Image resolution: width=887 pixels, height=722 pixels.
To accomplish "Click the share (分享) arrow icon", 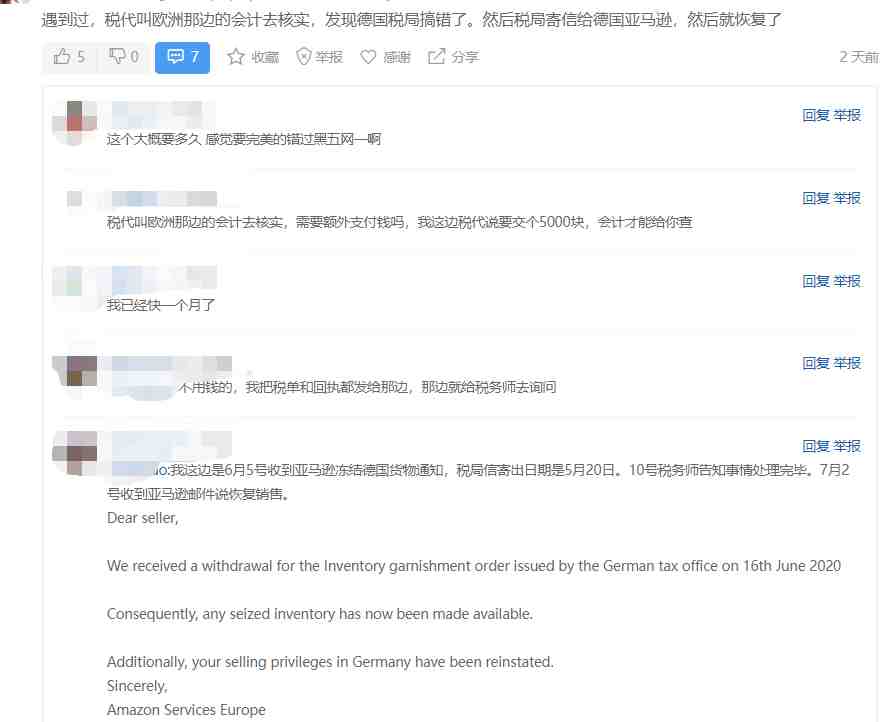I will pos(436,57).
